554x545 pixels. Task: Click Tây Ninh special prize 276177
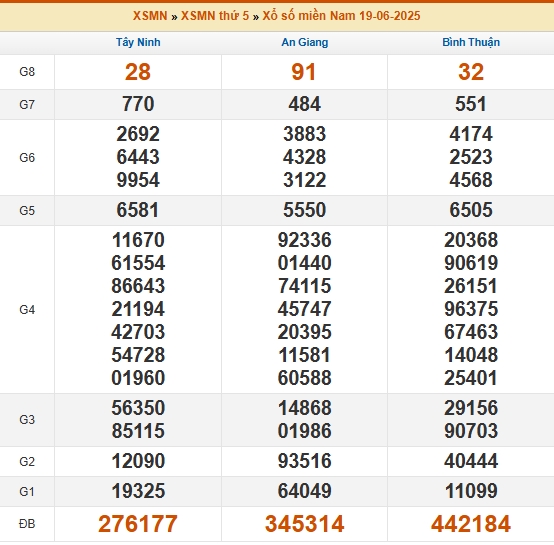[x=138, y=523]
